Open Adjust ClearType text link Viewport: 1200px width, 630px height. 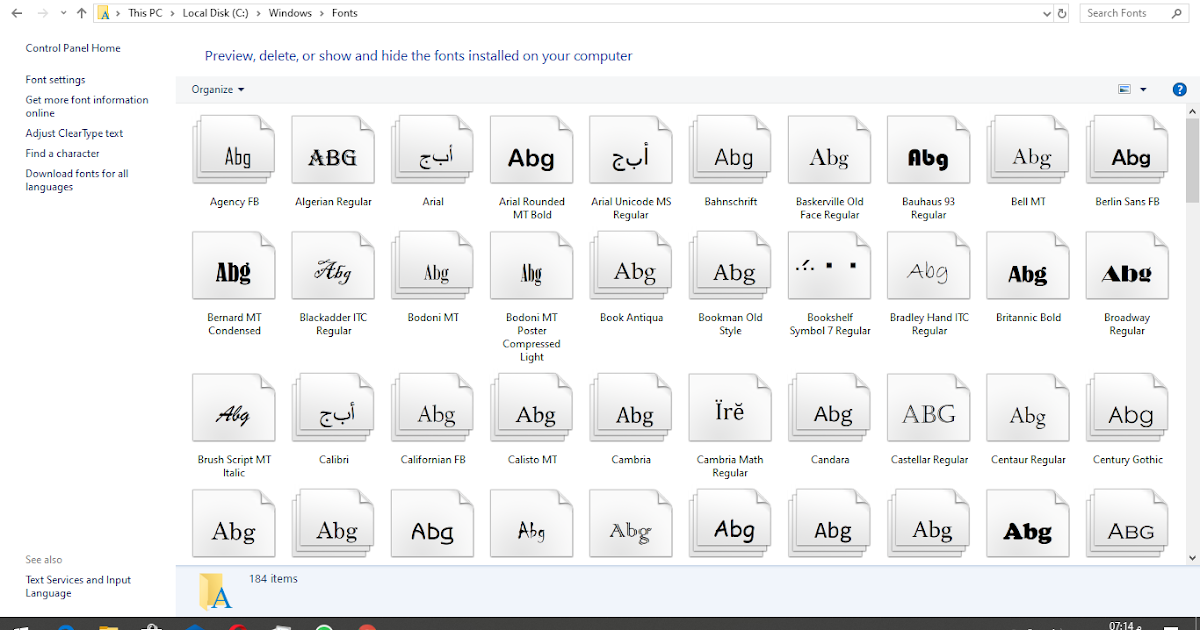74,133
